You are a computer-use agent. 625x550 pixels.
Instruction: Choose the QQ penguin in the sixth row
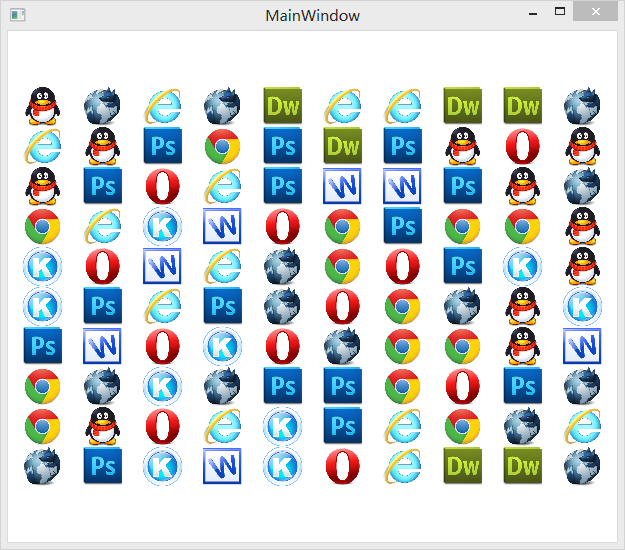pos(523,306)
